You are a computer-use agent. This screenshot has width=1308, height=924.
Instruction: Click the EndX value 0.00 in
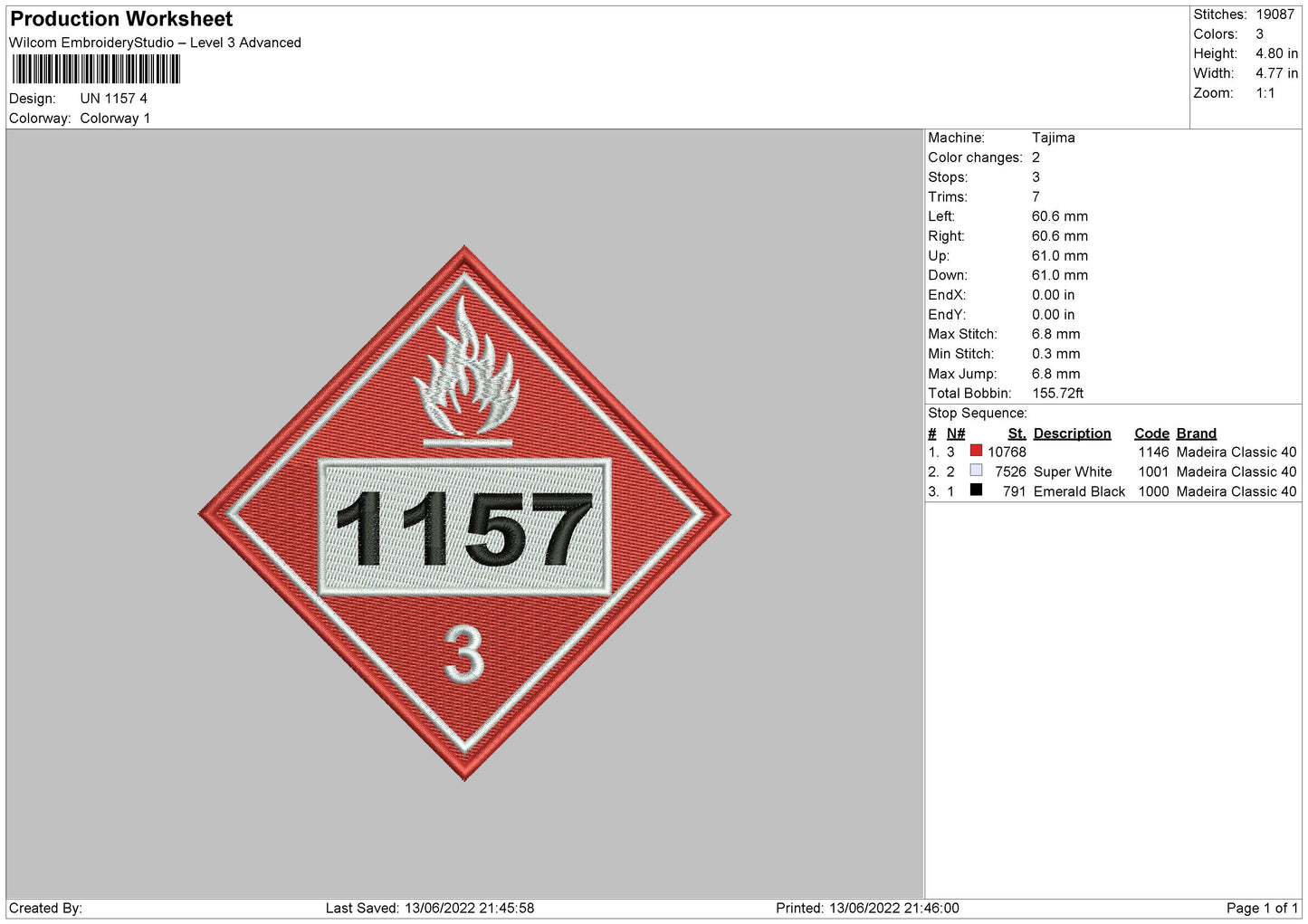point(1054,295)
